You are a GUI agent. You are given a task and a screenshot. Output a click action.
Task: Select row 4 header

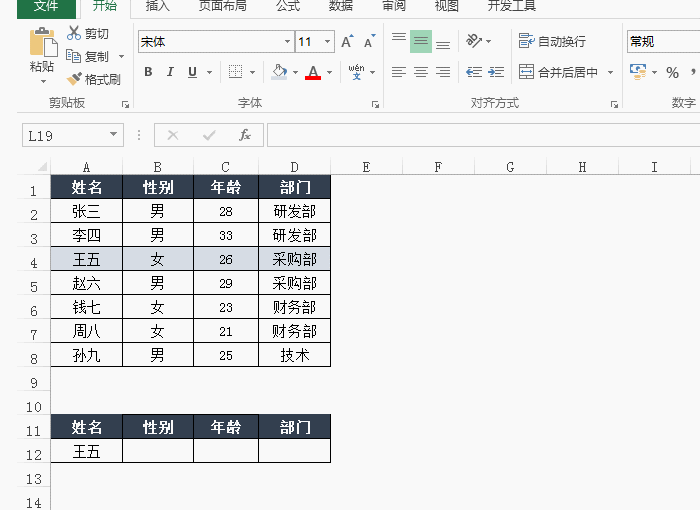34,260
